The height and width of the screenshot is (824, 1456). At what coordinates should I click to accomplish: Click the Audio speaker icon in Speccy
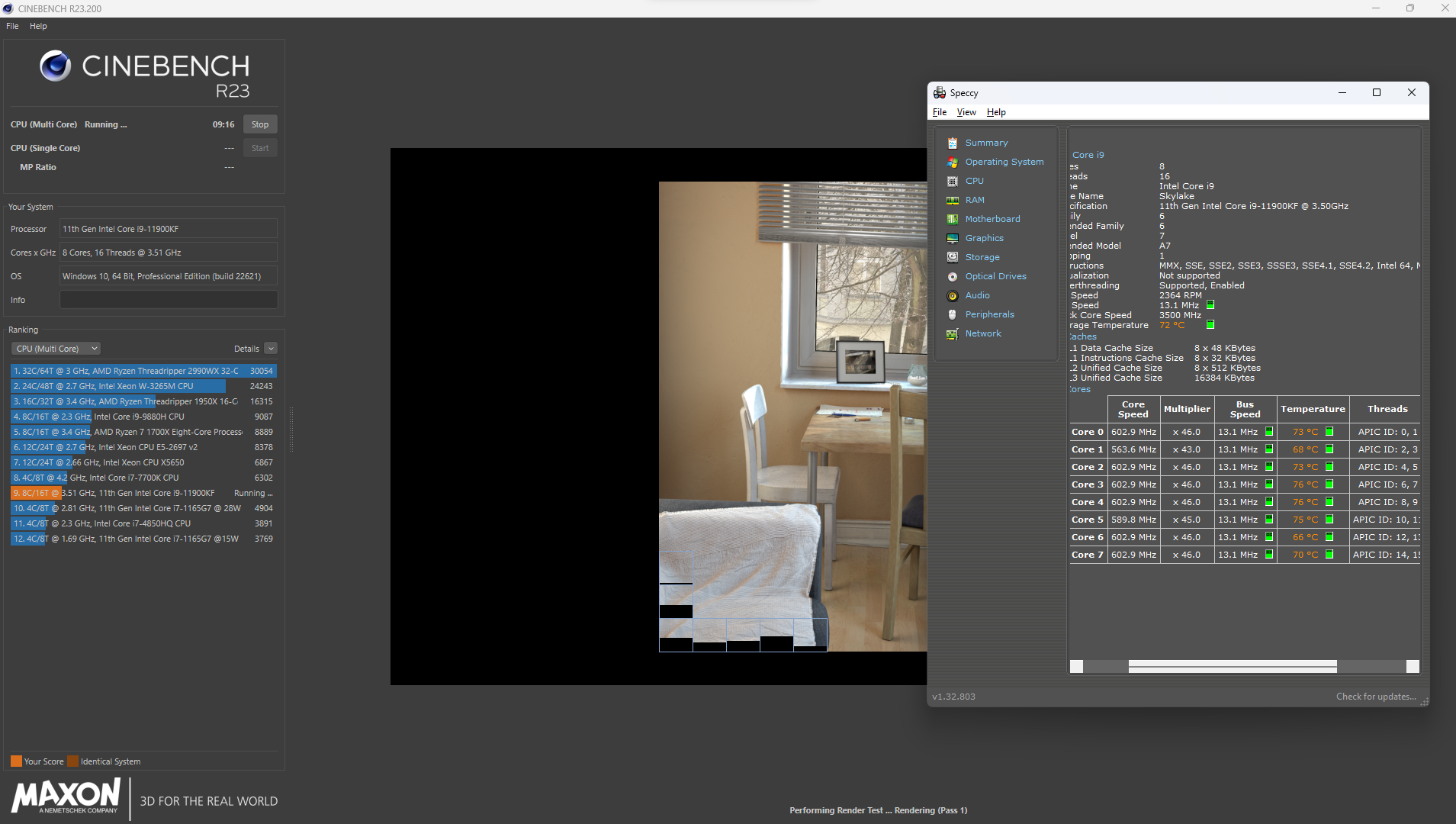point(952,295)
